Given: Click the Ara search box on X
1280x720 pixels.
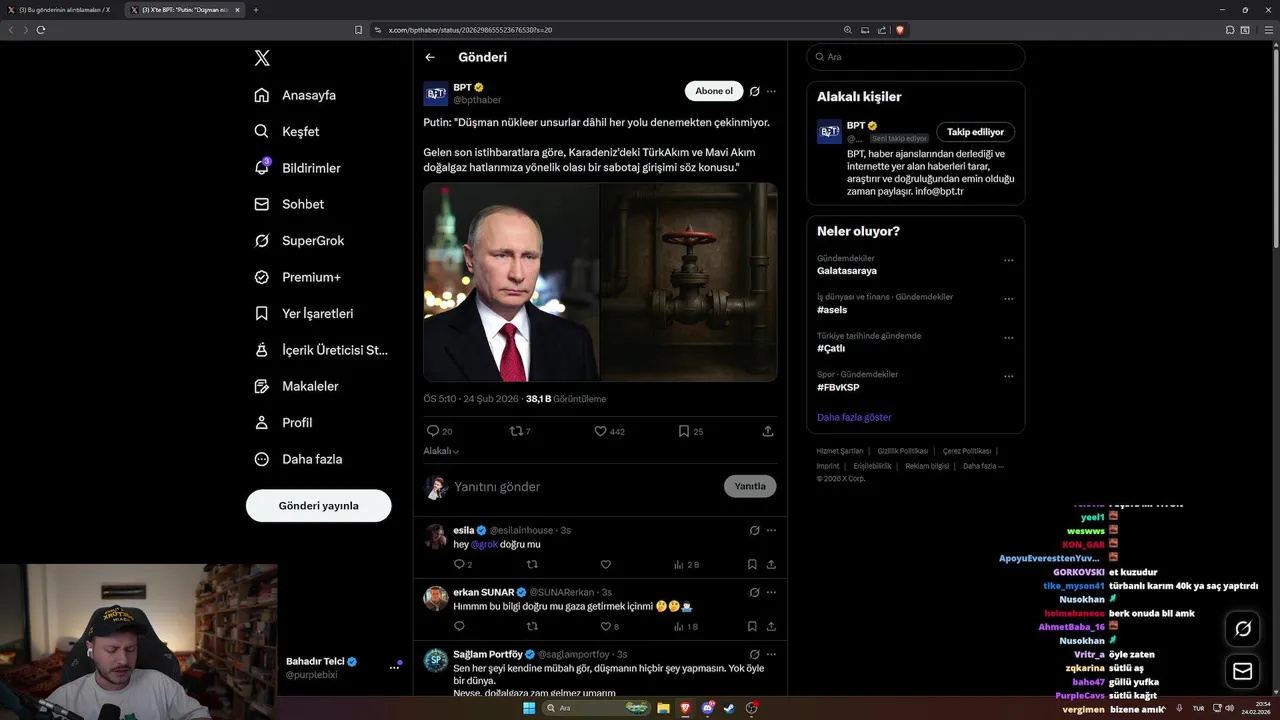Looking at the screenshot, I should click(916, 57).
